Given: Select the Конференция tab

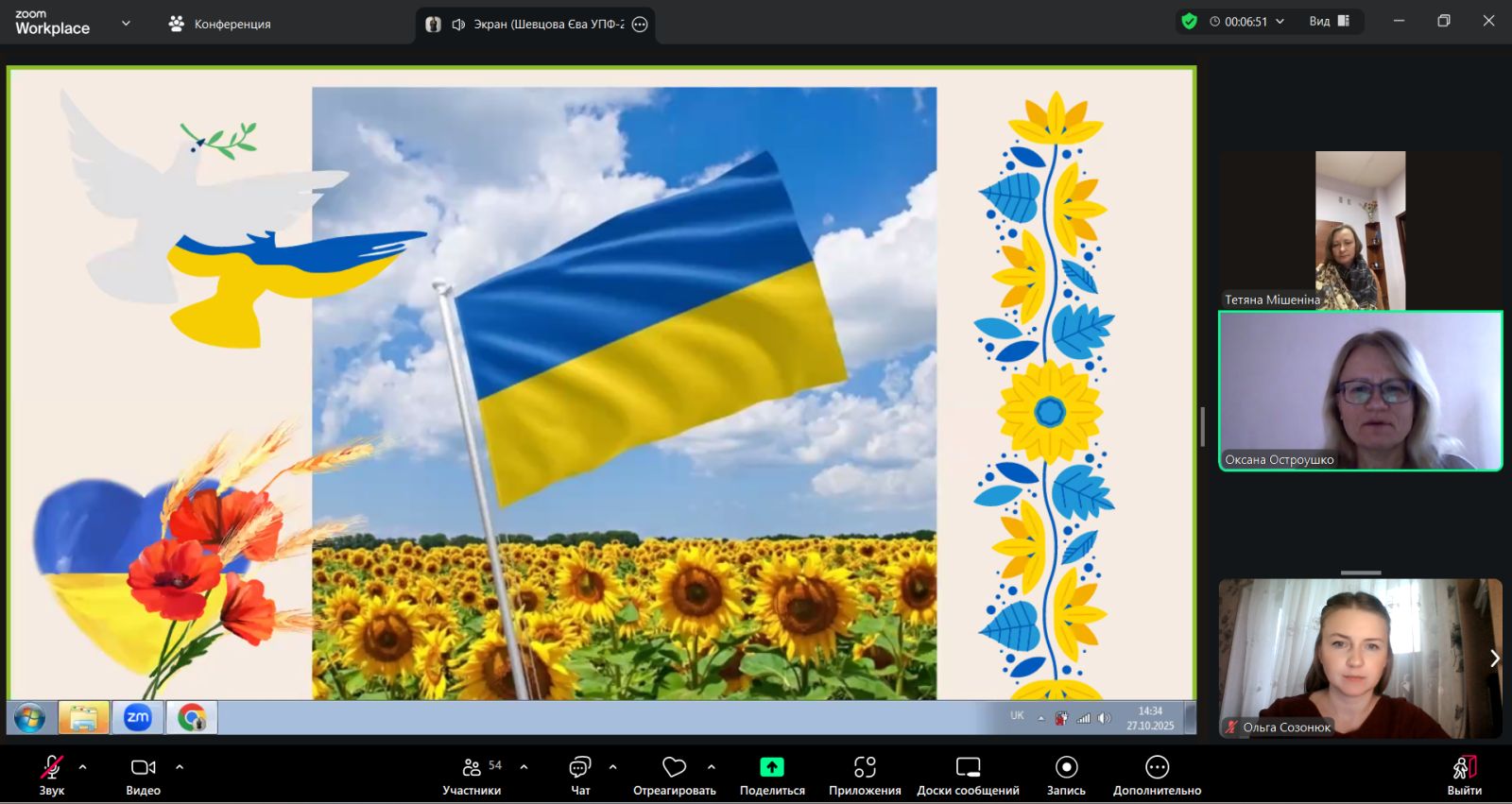Looking at the screenshot, I should 219,24.
